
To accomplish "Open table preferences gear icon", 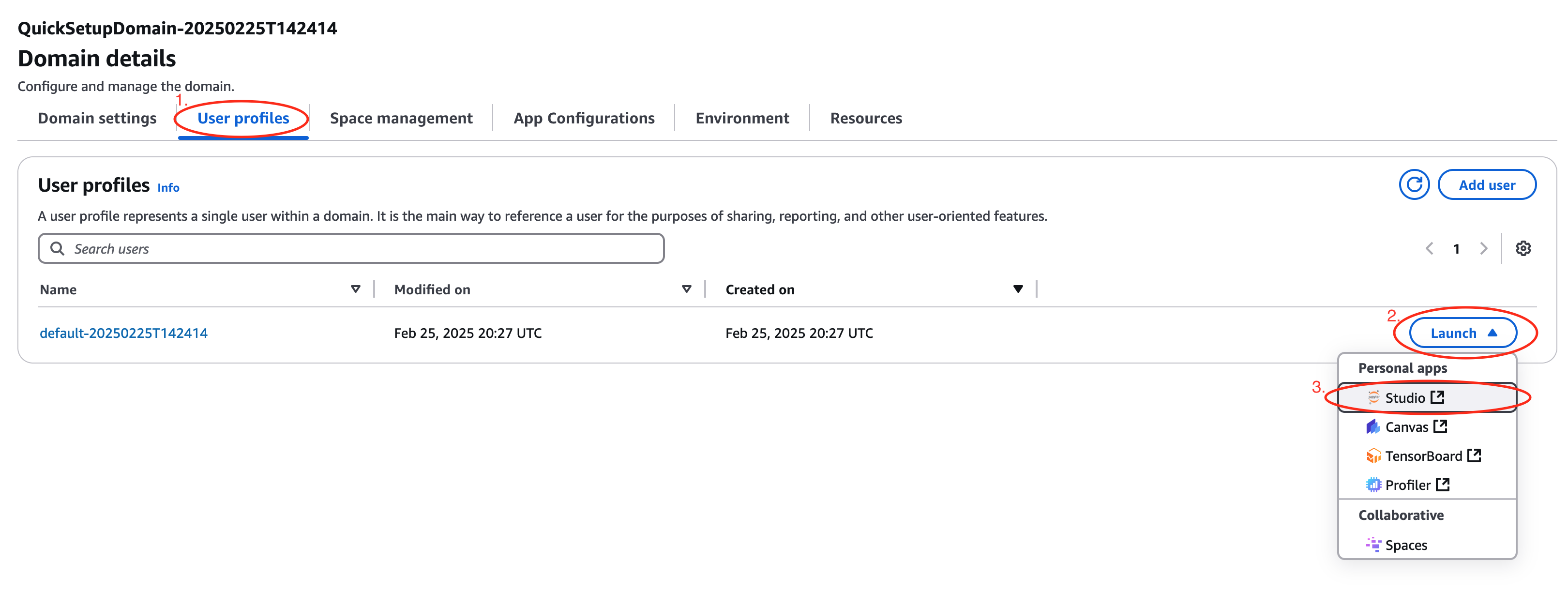I will [1523, 248].
